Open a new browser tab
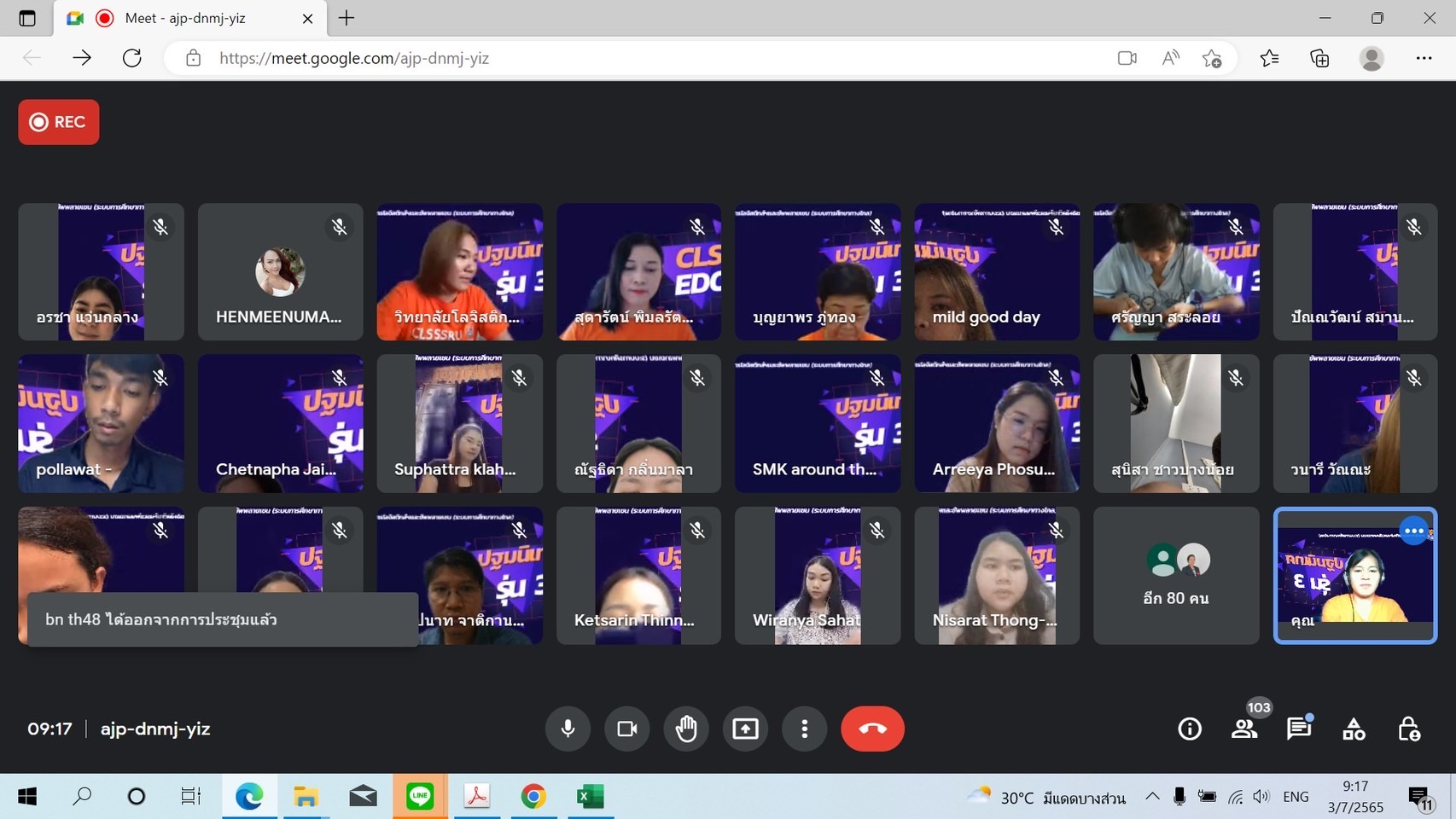This screenshot has height=819, width=1456. click(347, 18)
